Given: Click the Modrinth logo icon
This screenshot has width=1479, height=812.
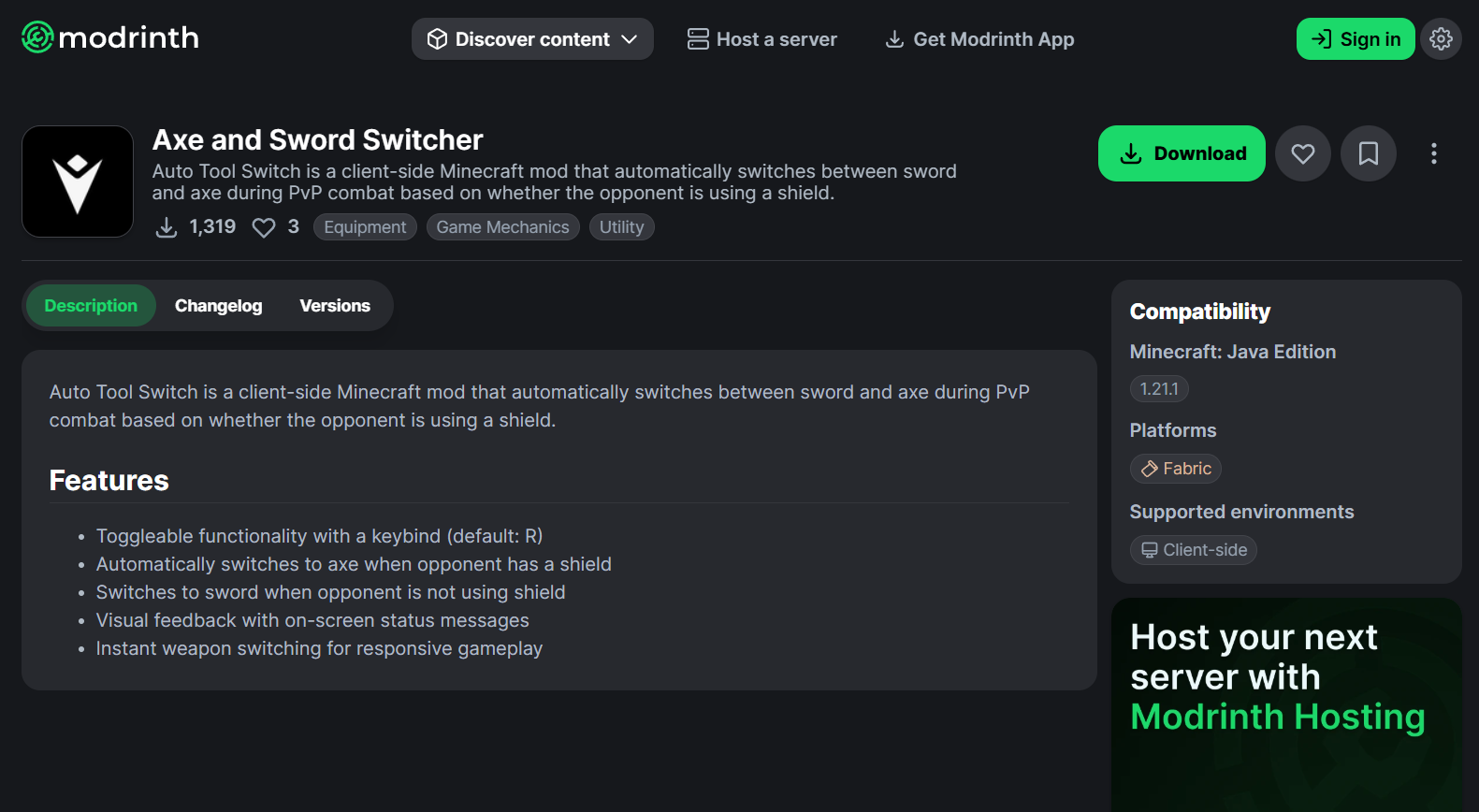Looking at the screenshot, I should coord(37,37).
